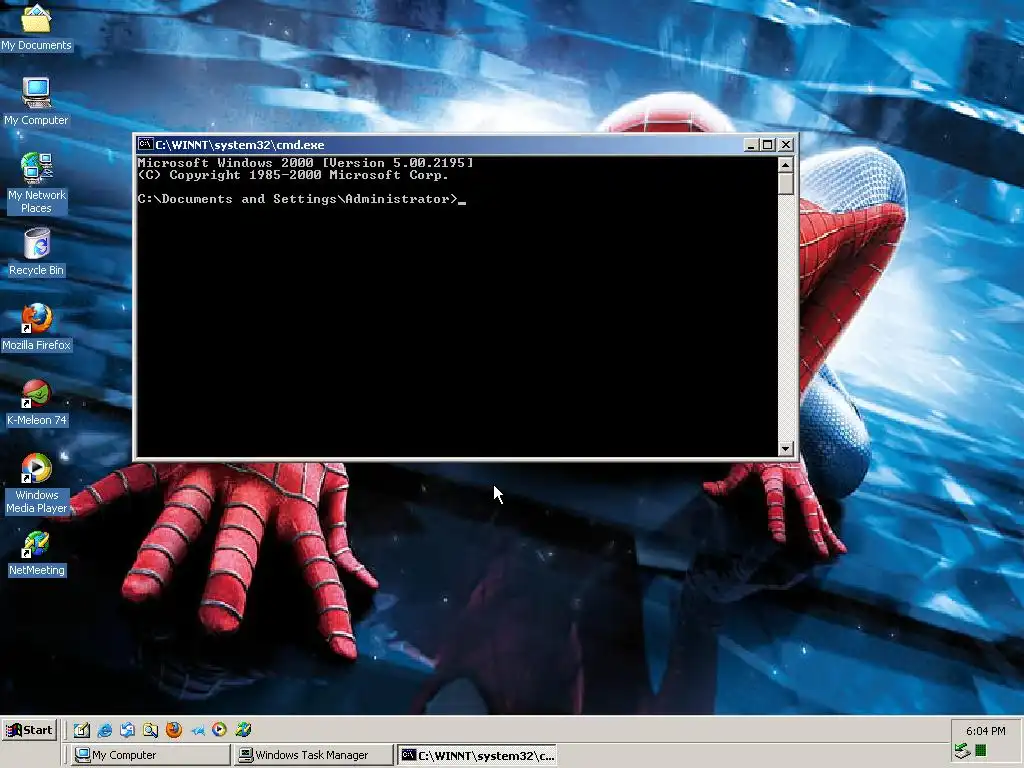The width and height of the screenshot is (1024, 768).
Task: Select the Mozilla Firefox desktop shortcut
Action: point(36,327)
